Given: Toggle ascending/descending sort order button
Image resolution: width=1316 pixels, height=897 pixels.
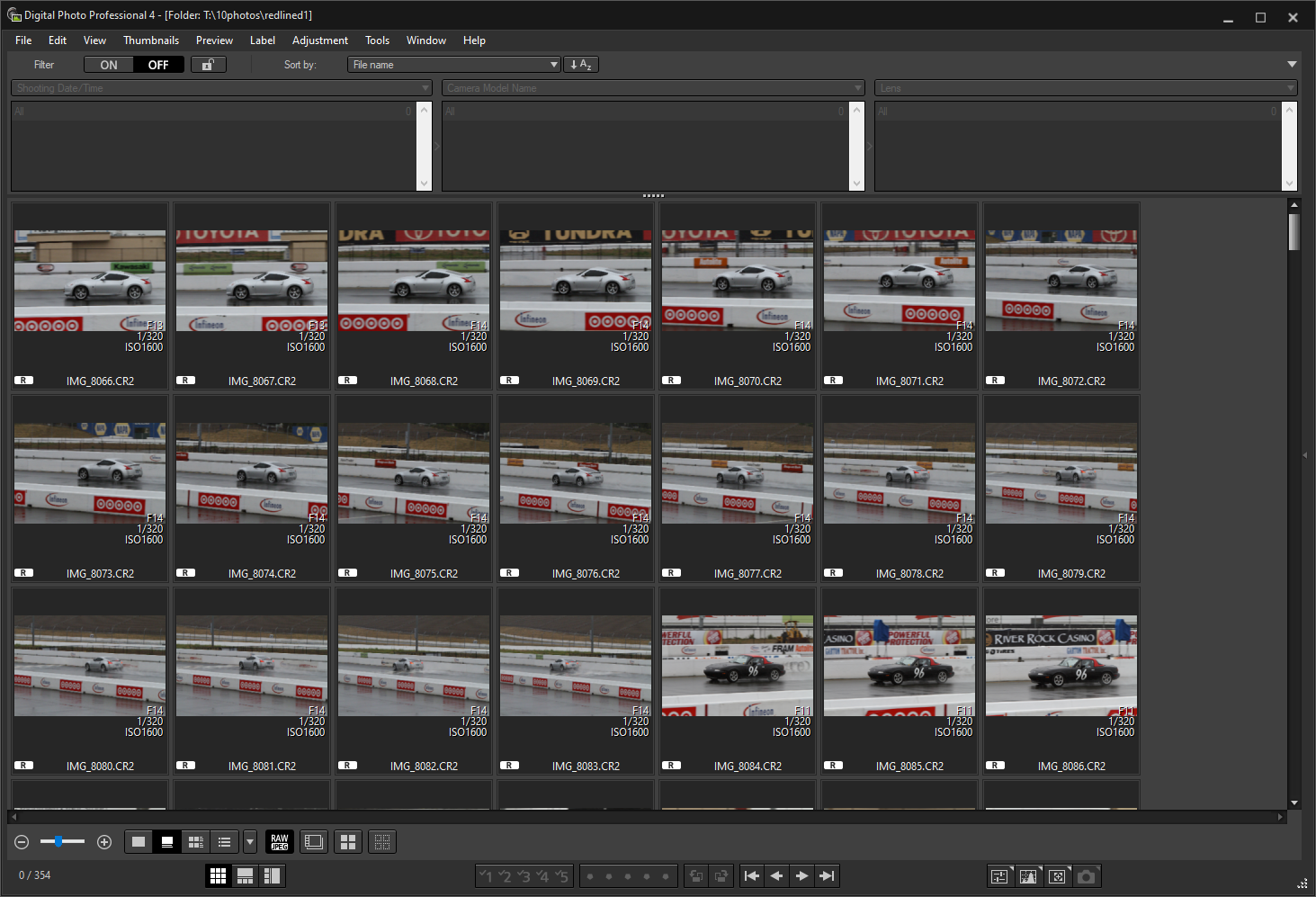Looking at the screenshot, I should 580,65.
